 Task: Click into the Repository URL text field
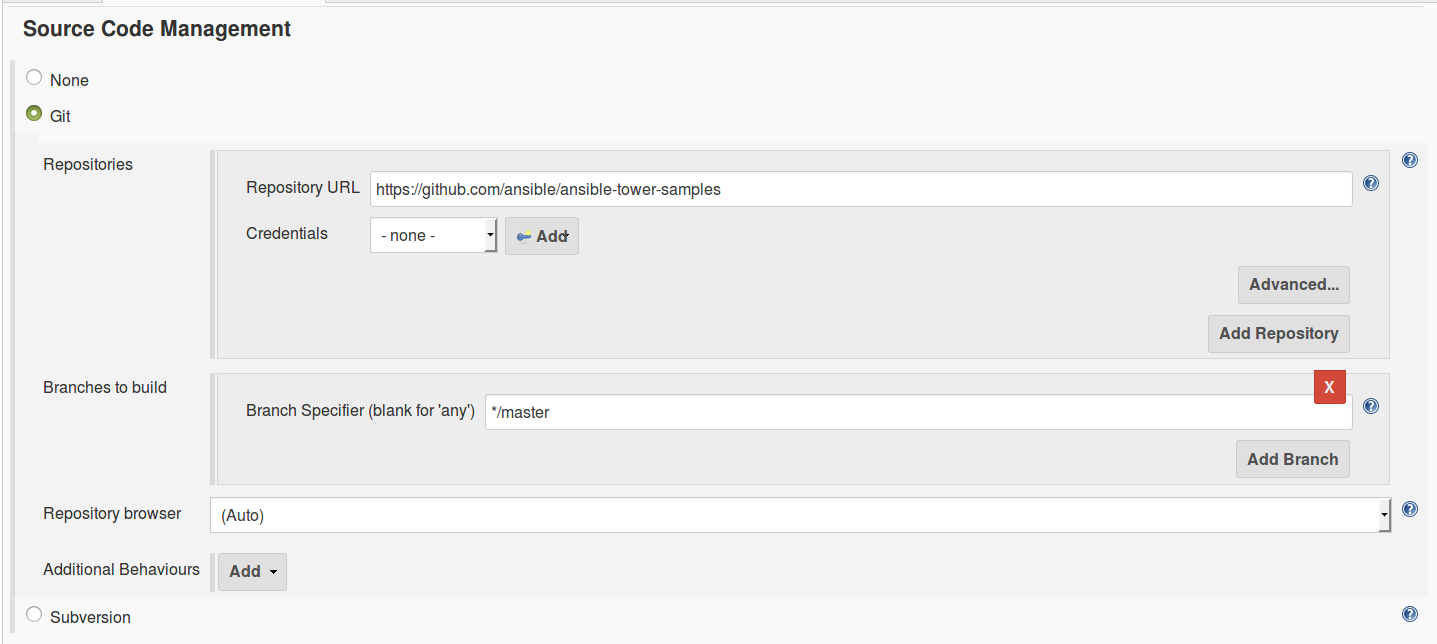pos(860,189)
